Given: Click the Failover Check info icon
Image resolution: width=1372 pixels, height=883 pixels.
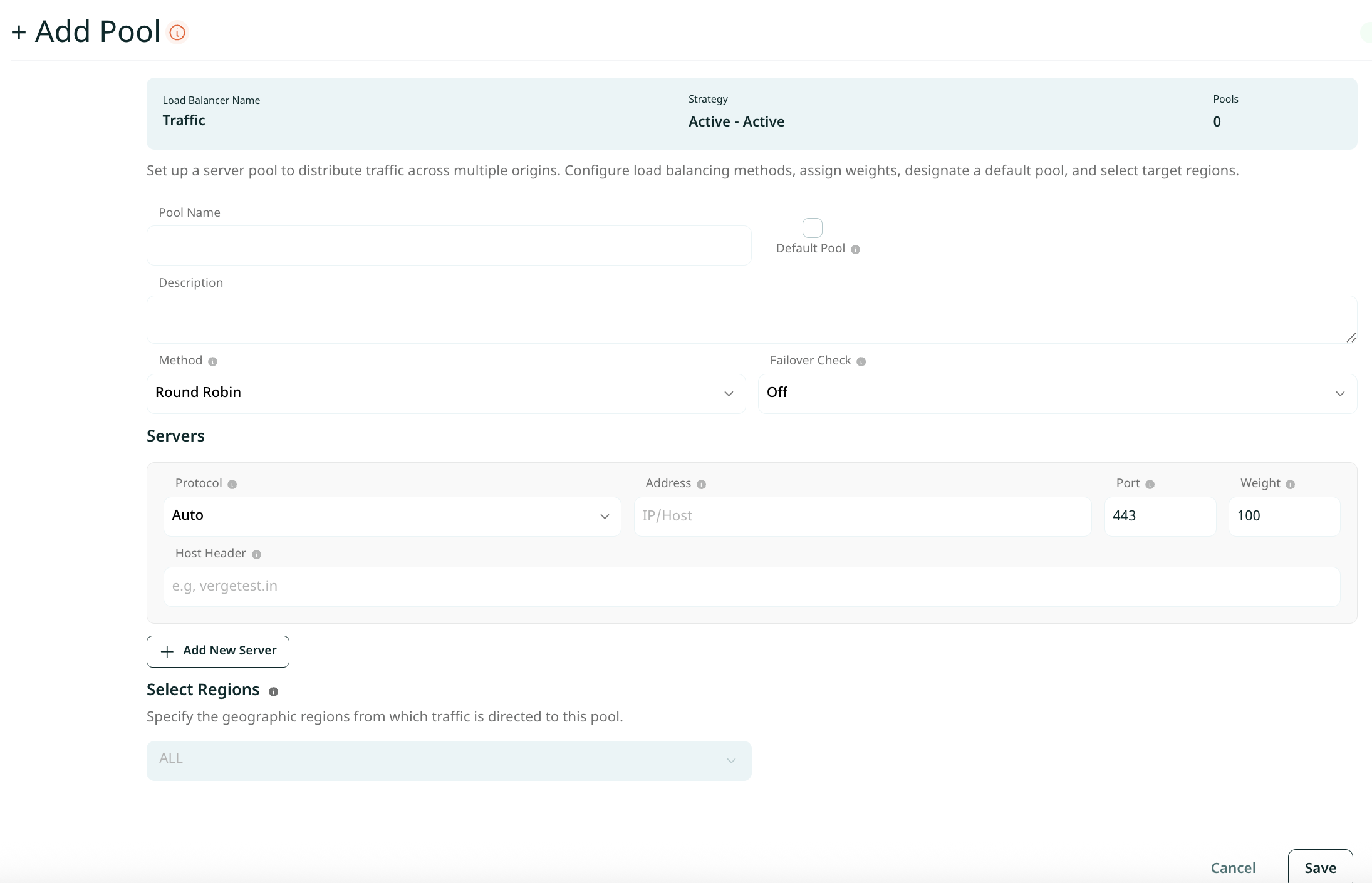Looking at the screenshot, I should pyautogui.click(x=861, y=361).
